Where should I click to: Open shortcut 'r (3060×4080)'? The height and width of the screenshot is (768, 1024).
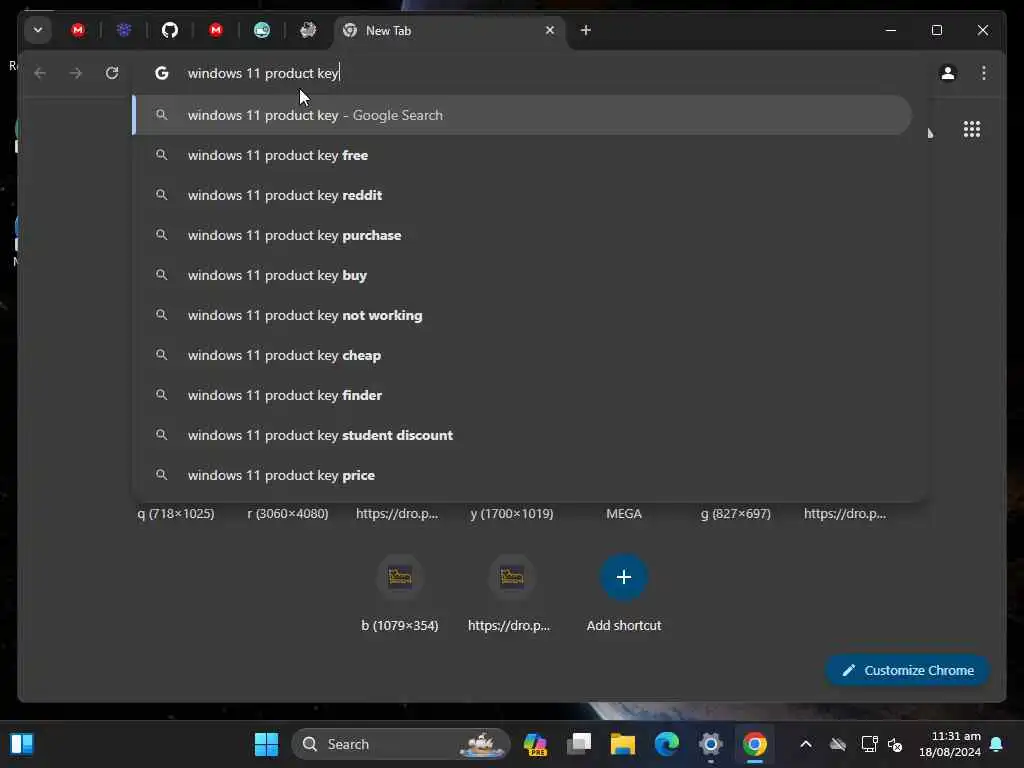(x=288, y=513)
